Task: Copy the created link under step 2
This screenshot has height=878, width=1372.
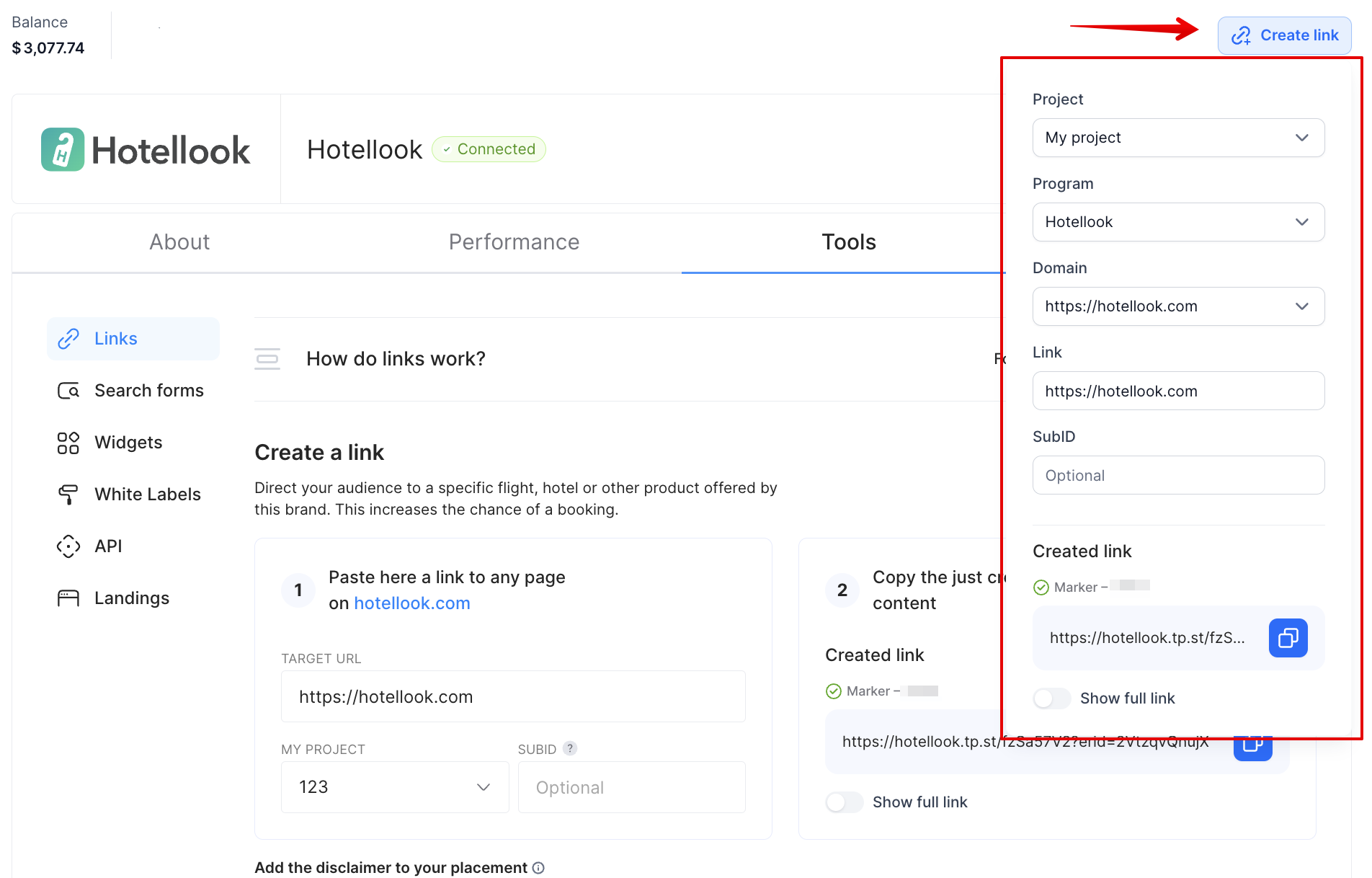Action: pos(1252,748)
